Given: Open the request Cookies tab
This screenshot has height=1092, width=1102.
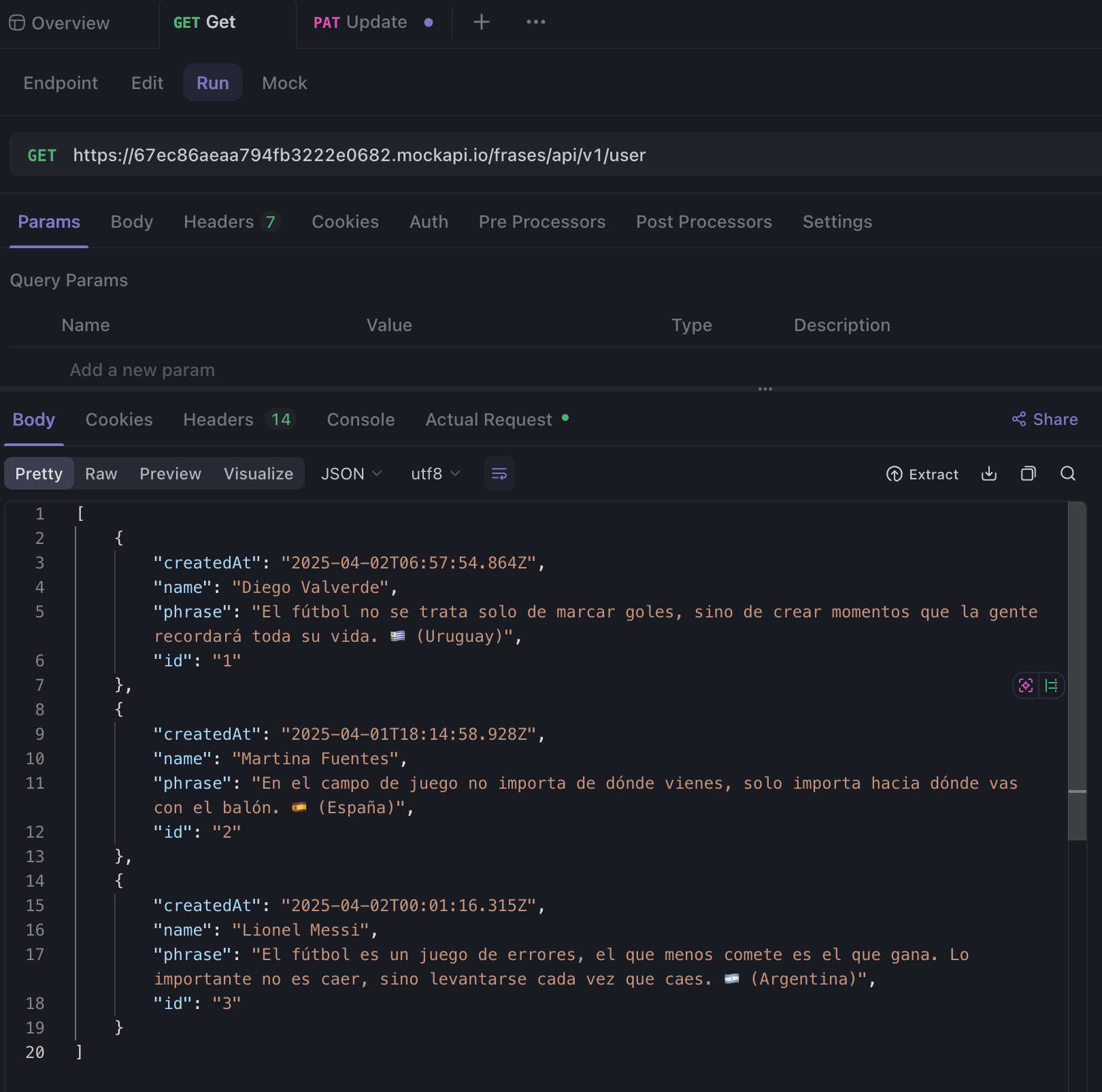Looking at the screenshot, I should click(x=346, y=222).
